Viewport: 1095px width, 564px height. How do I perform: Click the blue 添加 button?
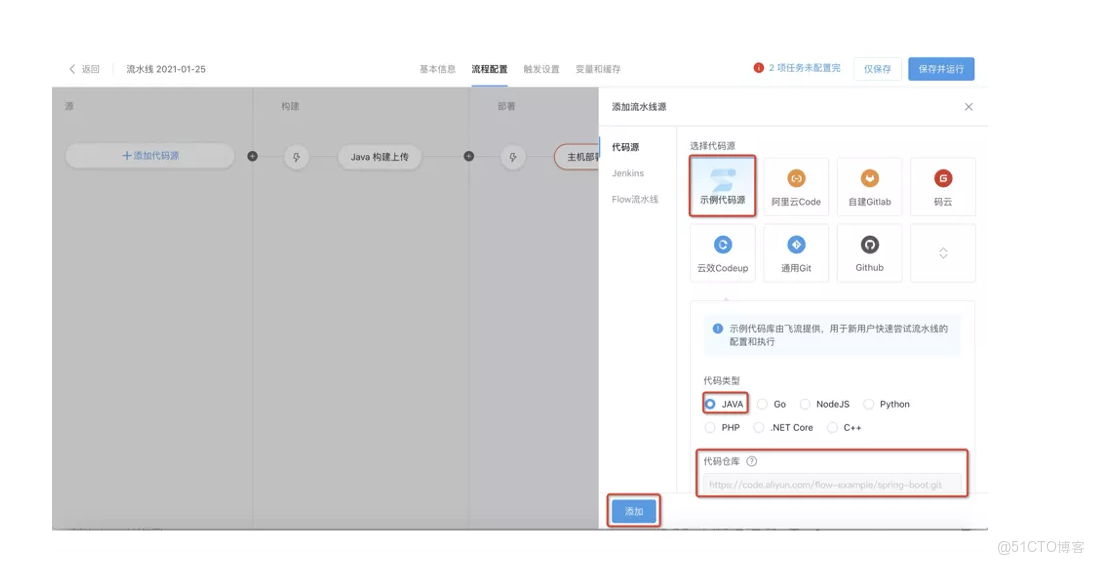point(634,511)
